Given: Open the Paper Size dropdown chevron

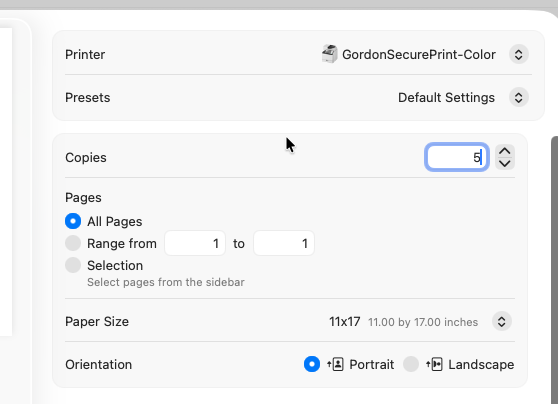Looking at the screenshot, I should point(502,321).
